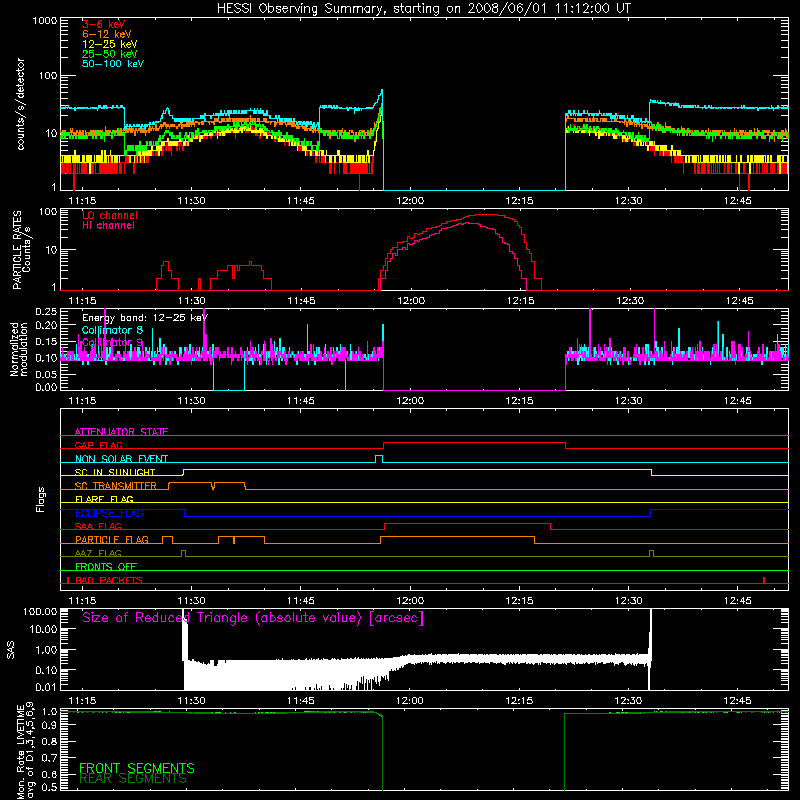Click the 0.25 tick on modulation axis
The image size is (800, 800).
46,312
